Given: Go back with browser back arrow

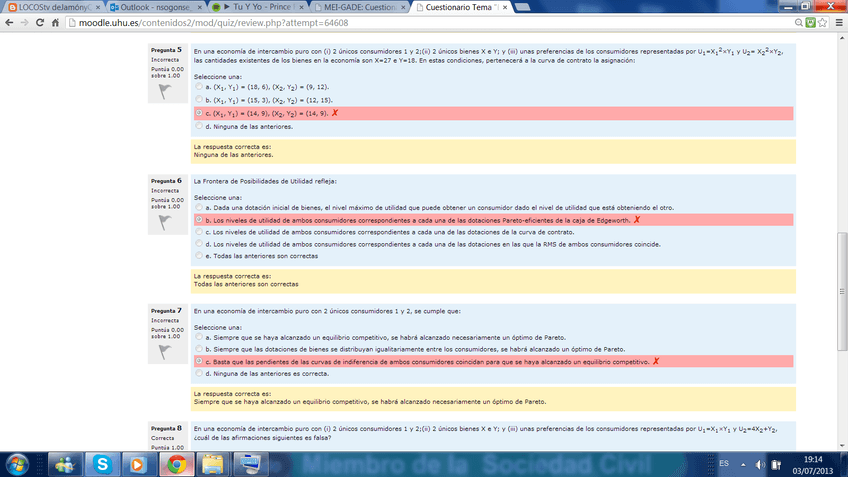Looking at the screenshot, I should [x=9, y=23].
